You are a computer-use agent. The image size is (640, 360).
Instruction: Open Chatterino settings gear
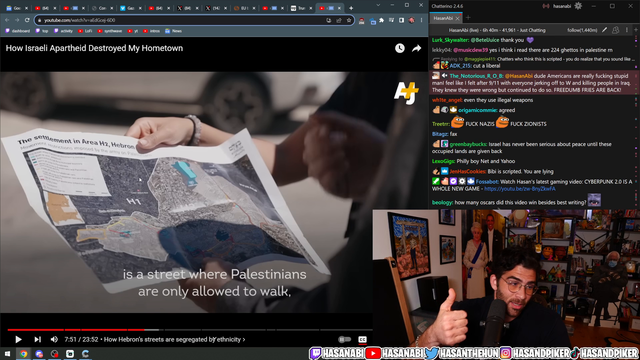pos(578,6)
